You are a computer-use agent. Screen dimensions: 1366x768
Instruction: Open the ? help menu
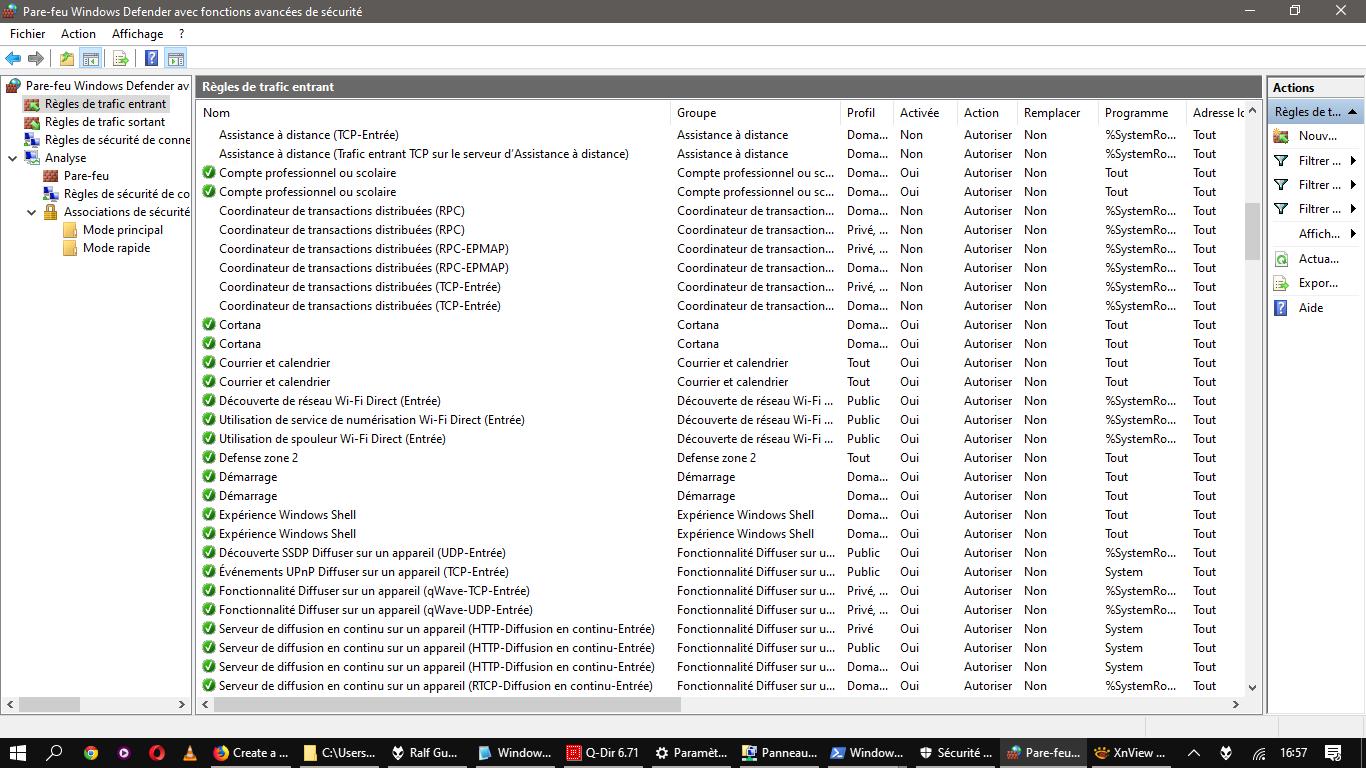coord(181,34)
